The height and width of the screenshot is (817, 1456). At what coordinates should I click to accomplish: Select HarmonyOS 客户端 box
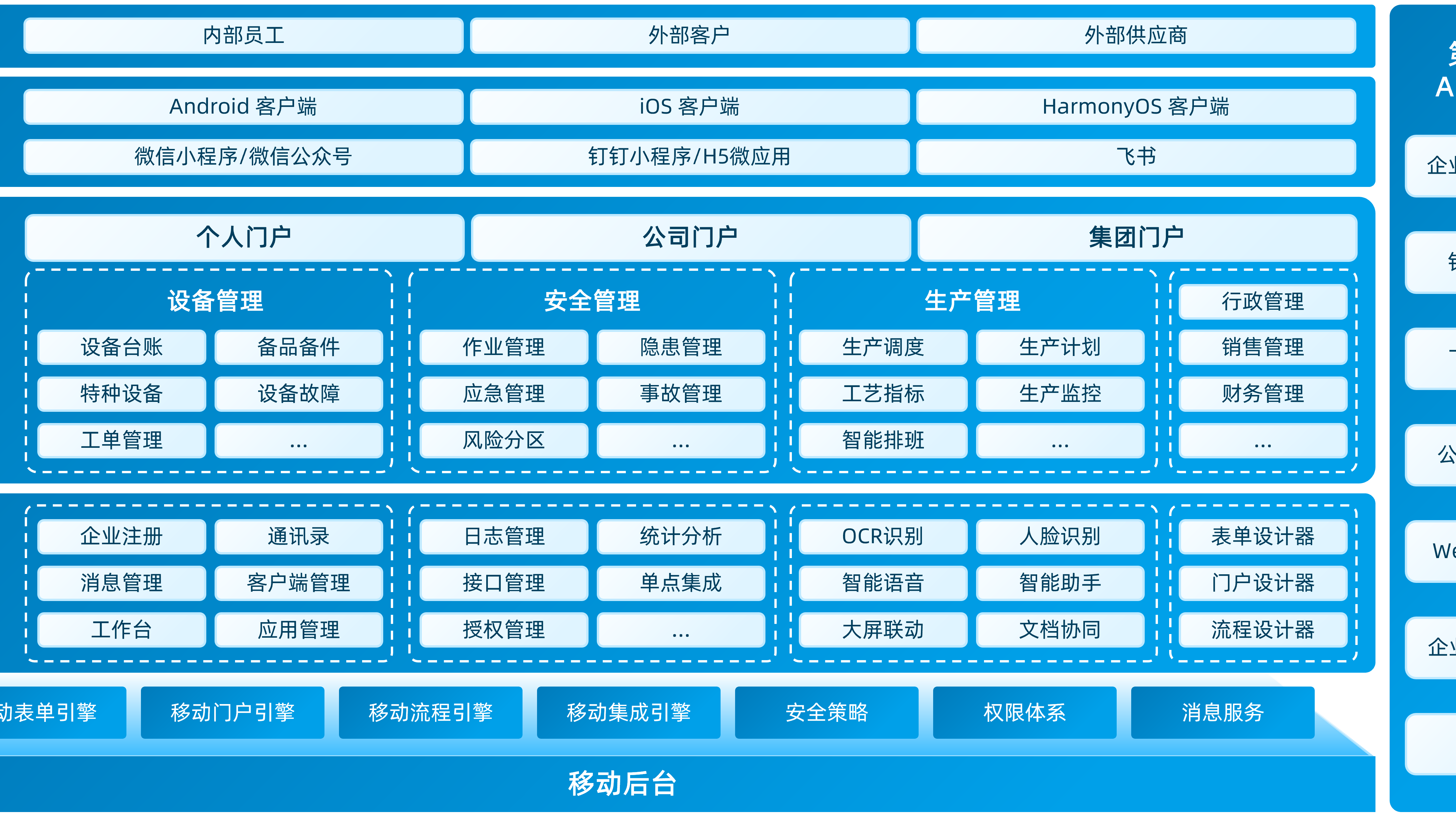pos(1135,106)
